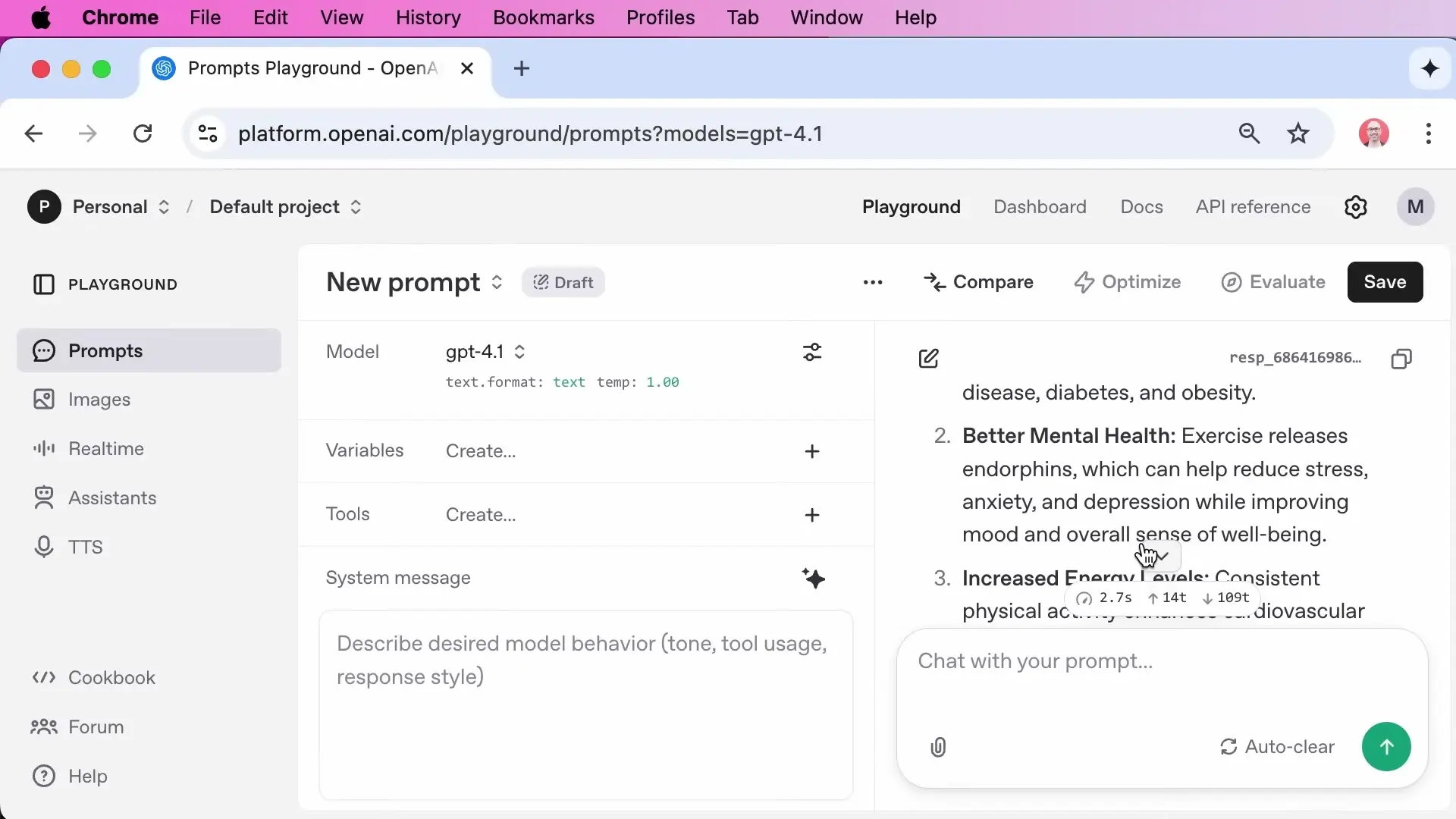Open the settings gear icon
1456x819 pixels.
tap(1355, 207)
